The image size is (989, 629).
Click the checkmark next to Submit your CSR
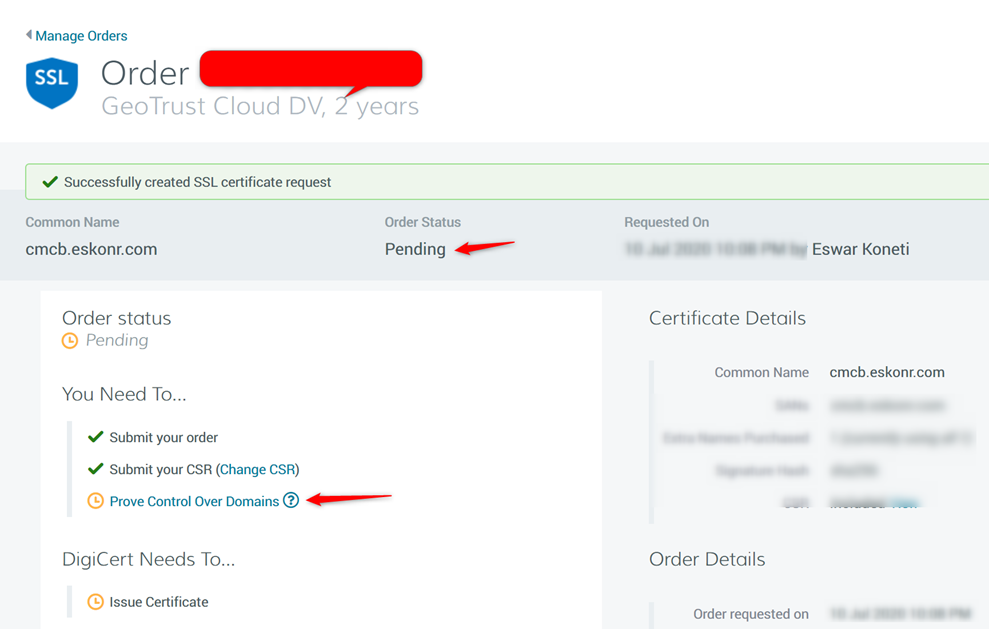coord(96,469)
